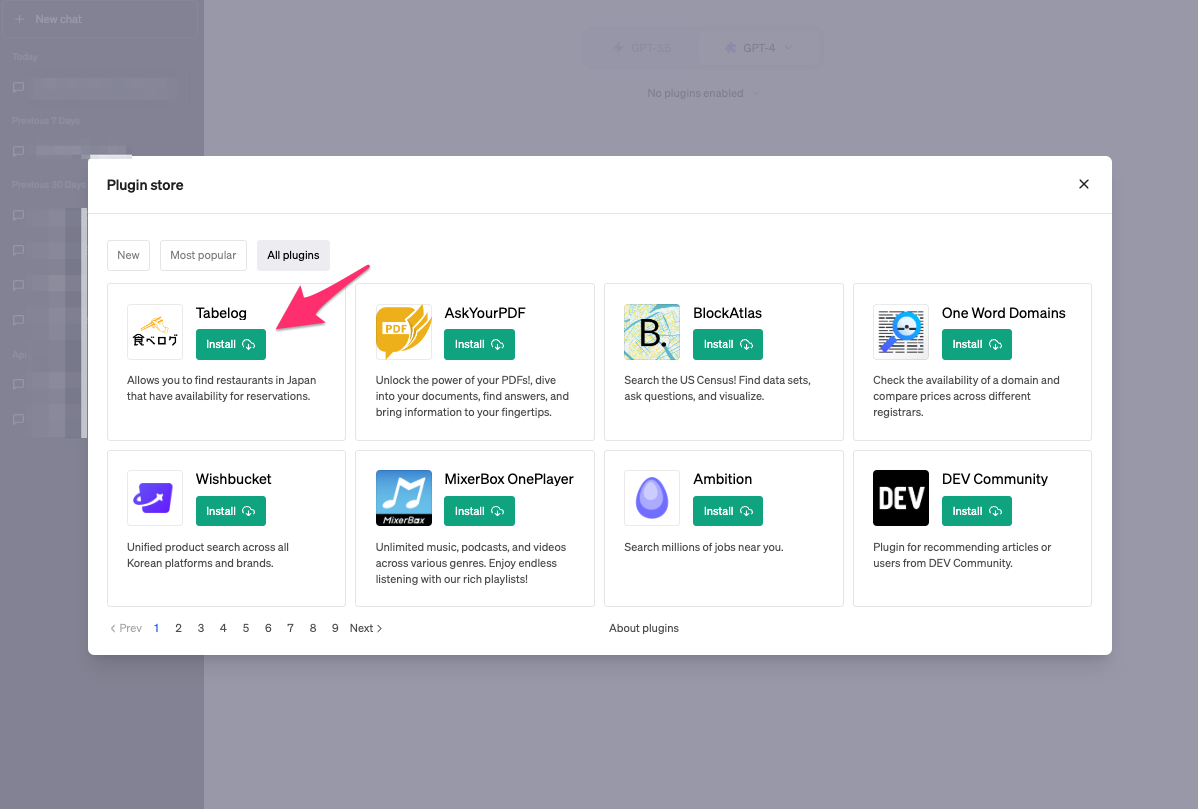Expand the No plugins enabled dropdown
The image size is (1198, 809).
point(704,93)
